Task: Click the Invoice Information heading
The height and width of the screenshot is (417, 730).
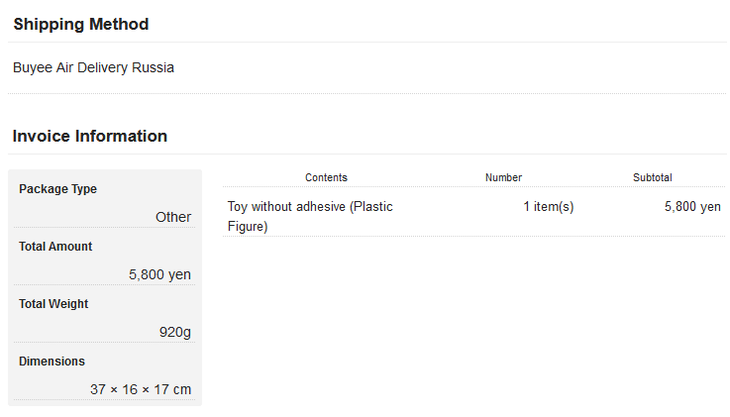Action: [x=90, y=136]
